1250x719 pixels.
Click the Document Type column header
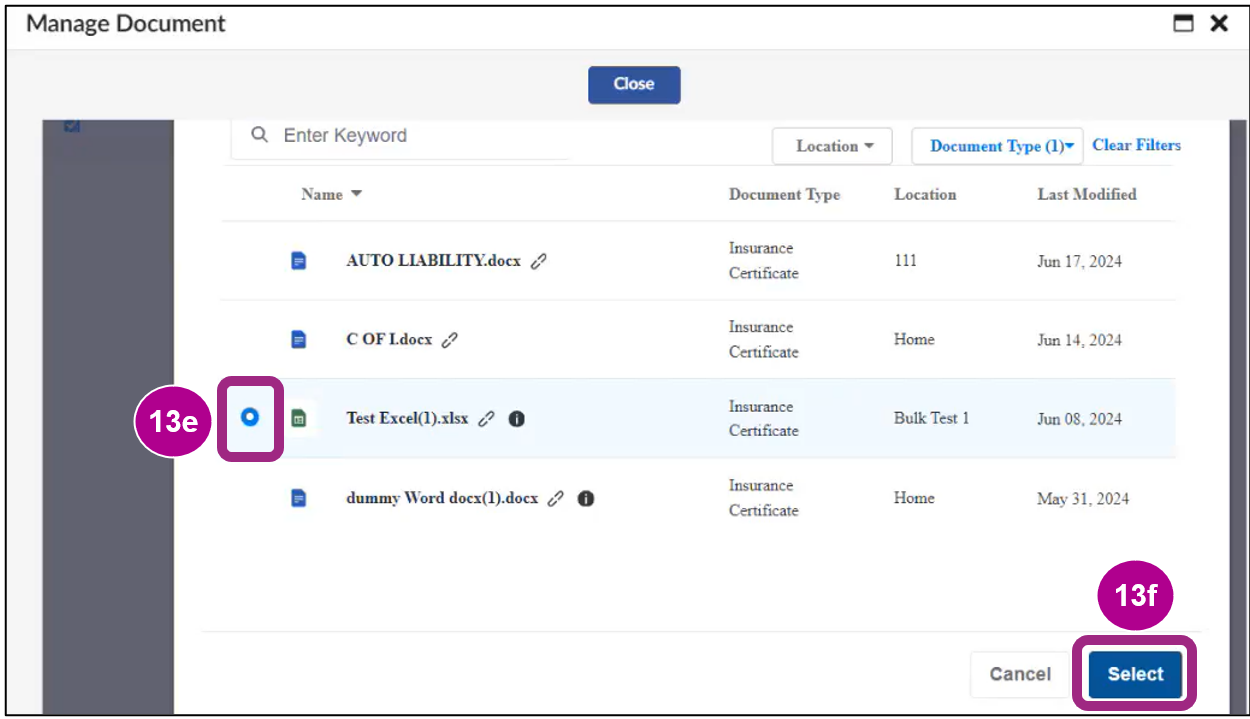pos(784,194)
